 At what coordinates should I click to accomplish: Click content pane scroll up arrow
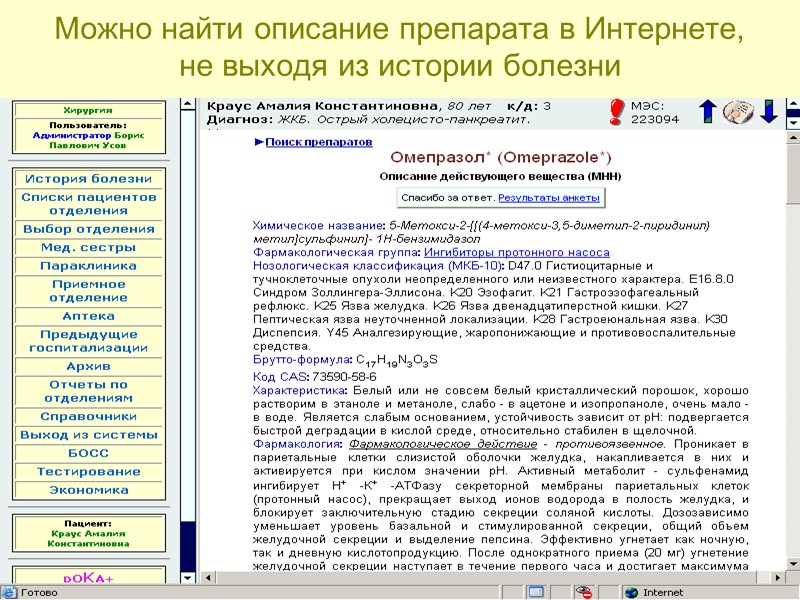793,138
